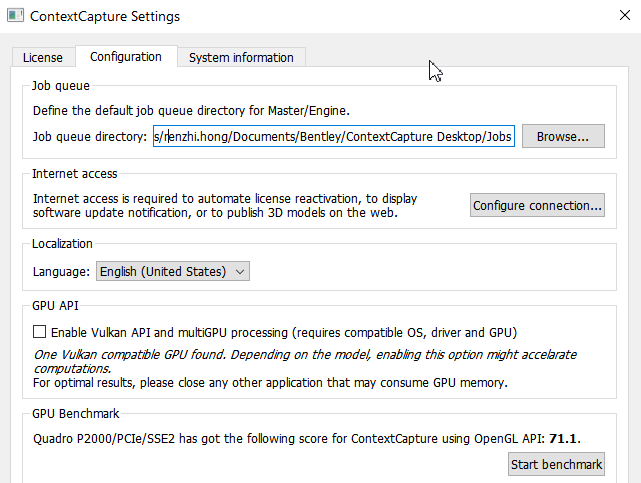Screen dimensions: 641x483
Task: Click the bold 71.1 benchmark score
Action: (x=564, y=438)
